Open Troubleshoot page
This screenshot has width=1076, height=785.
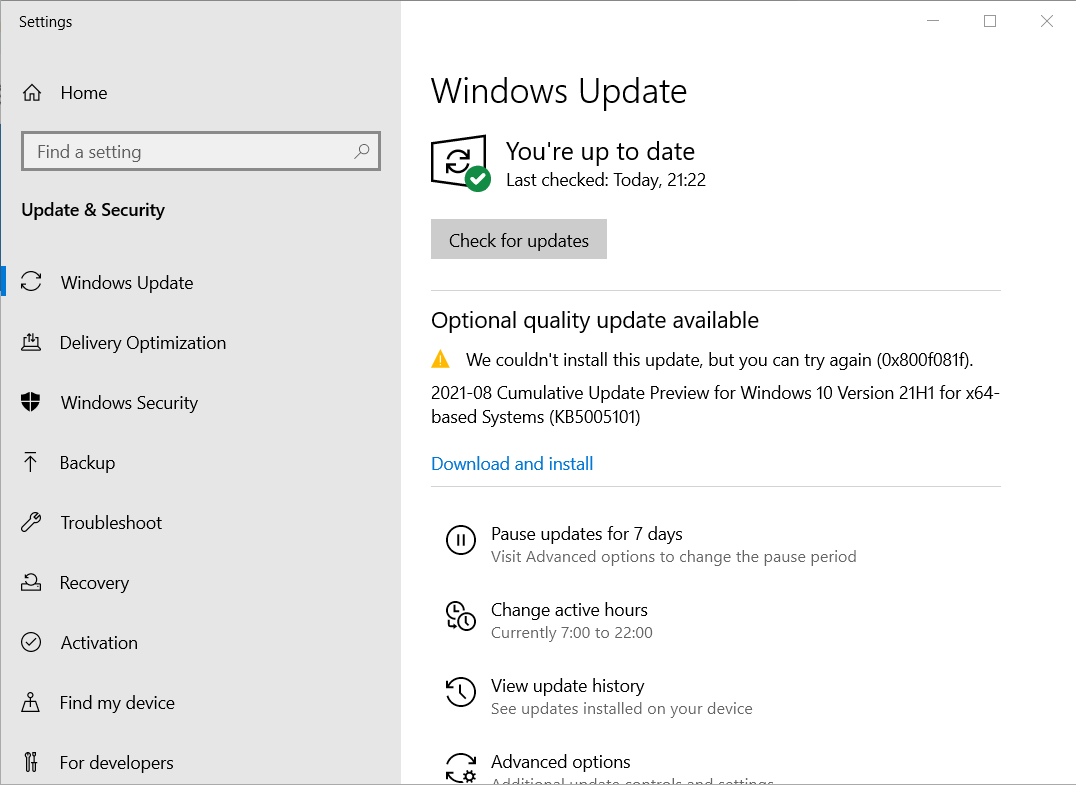[x=200, y=522]
